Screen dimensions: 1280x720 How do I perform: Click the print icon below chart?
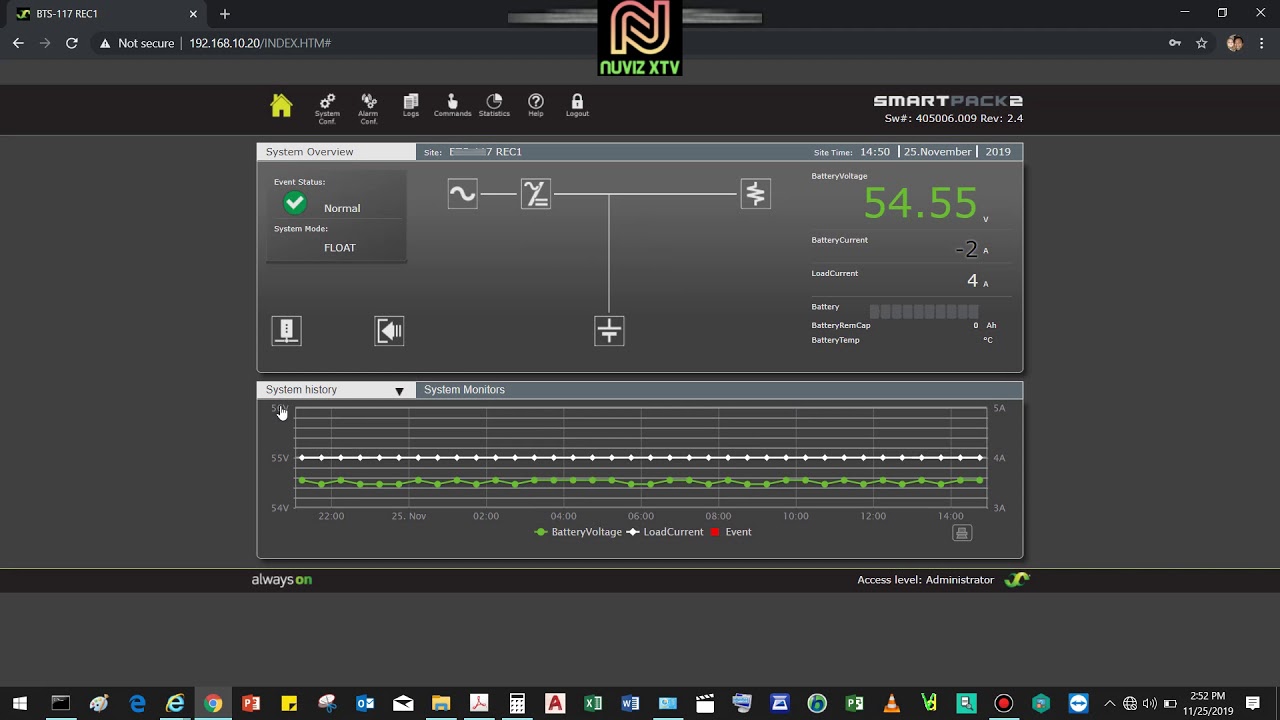coord(962,533)
